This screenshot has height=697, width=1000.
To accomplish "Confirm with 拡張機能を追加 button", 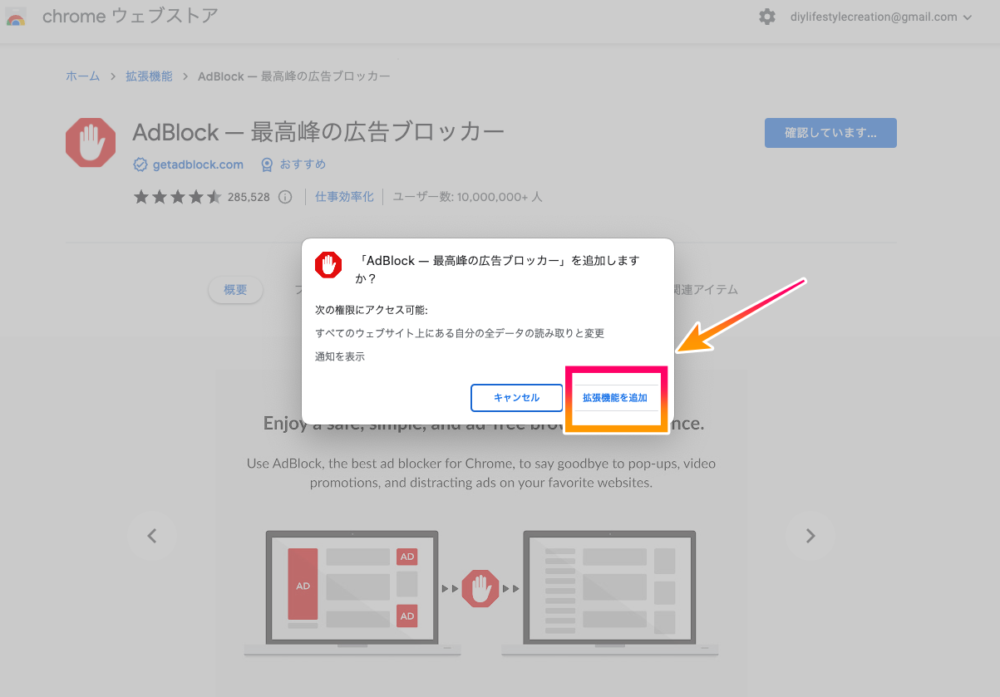I will 615,398.
